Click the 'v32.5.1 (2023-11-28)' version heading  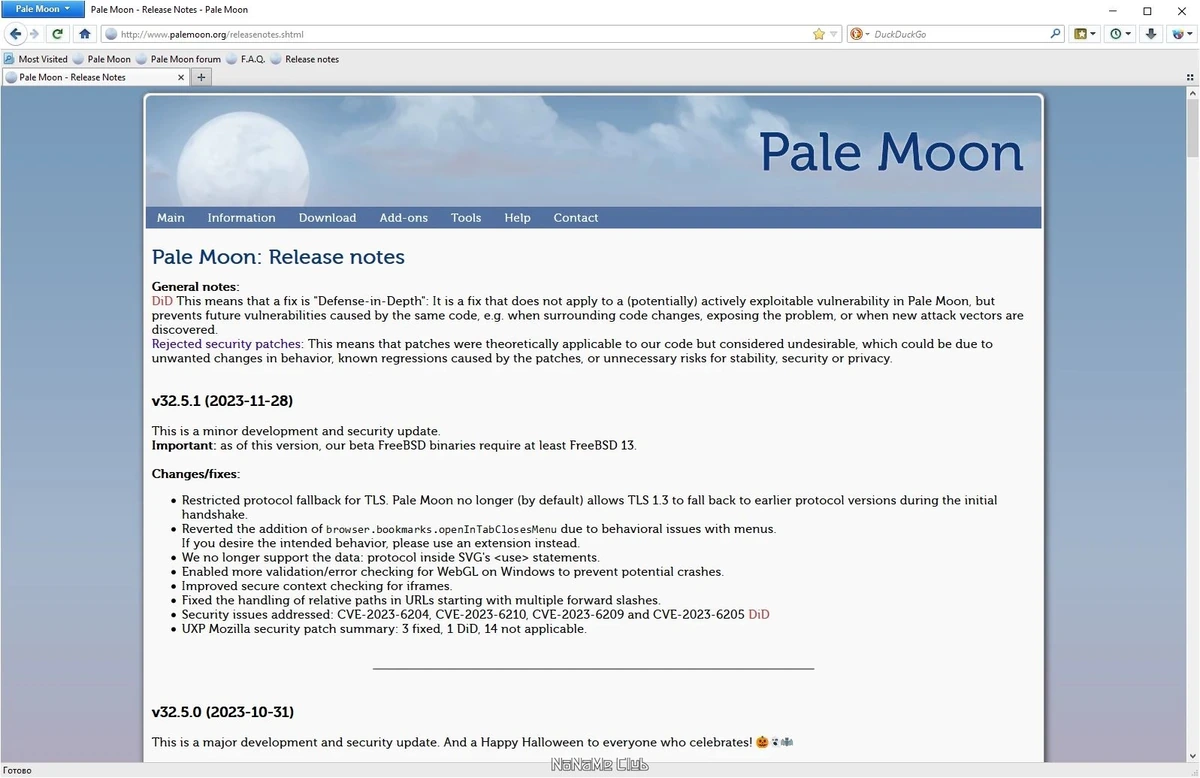222,401
